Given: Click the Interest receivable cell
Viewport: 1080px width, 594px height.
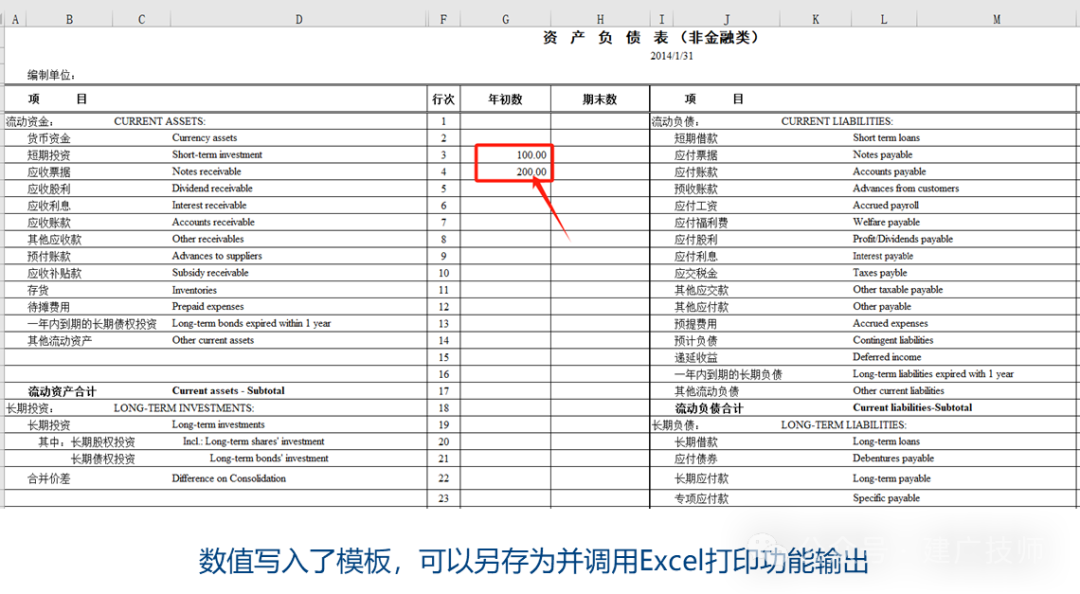Looking at the screenshot, I should click(x=209, y=205).
